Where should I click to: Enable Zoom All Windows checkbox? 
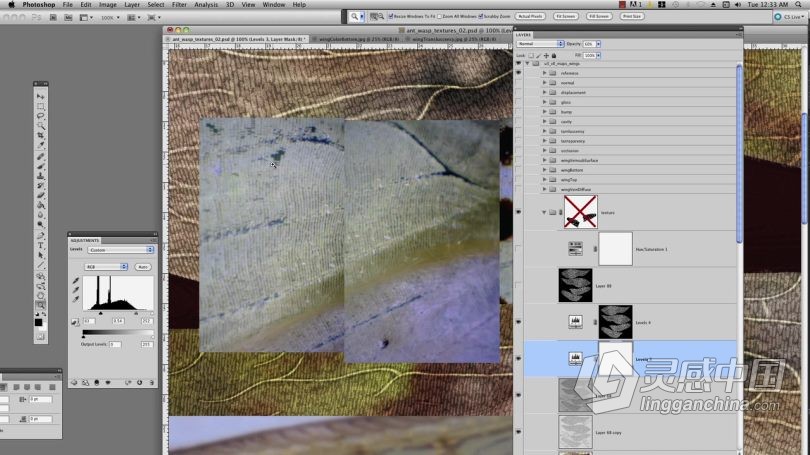440,17
